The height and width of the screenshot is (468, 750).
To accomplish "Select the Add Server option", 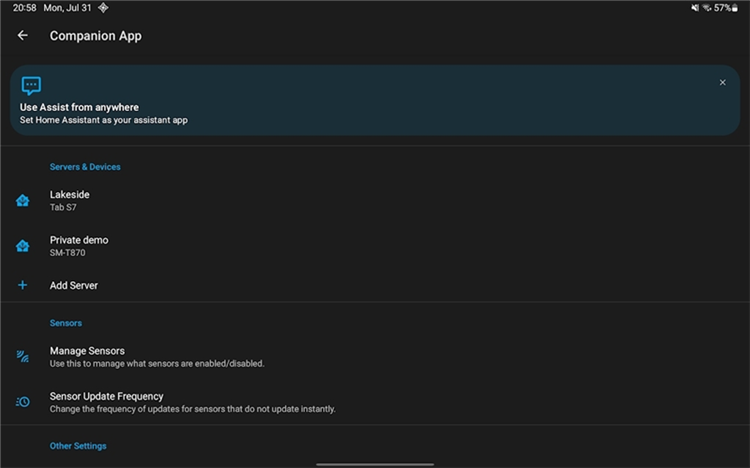I will [x=74, y=286].
